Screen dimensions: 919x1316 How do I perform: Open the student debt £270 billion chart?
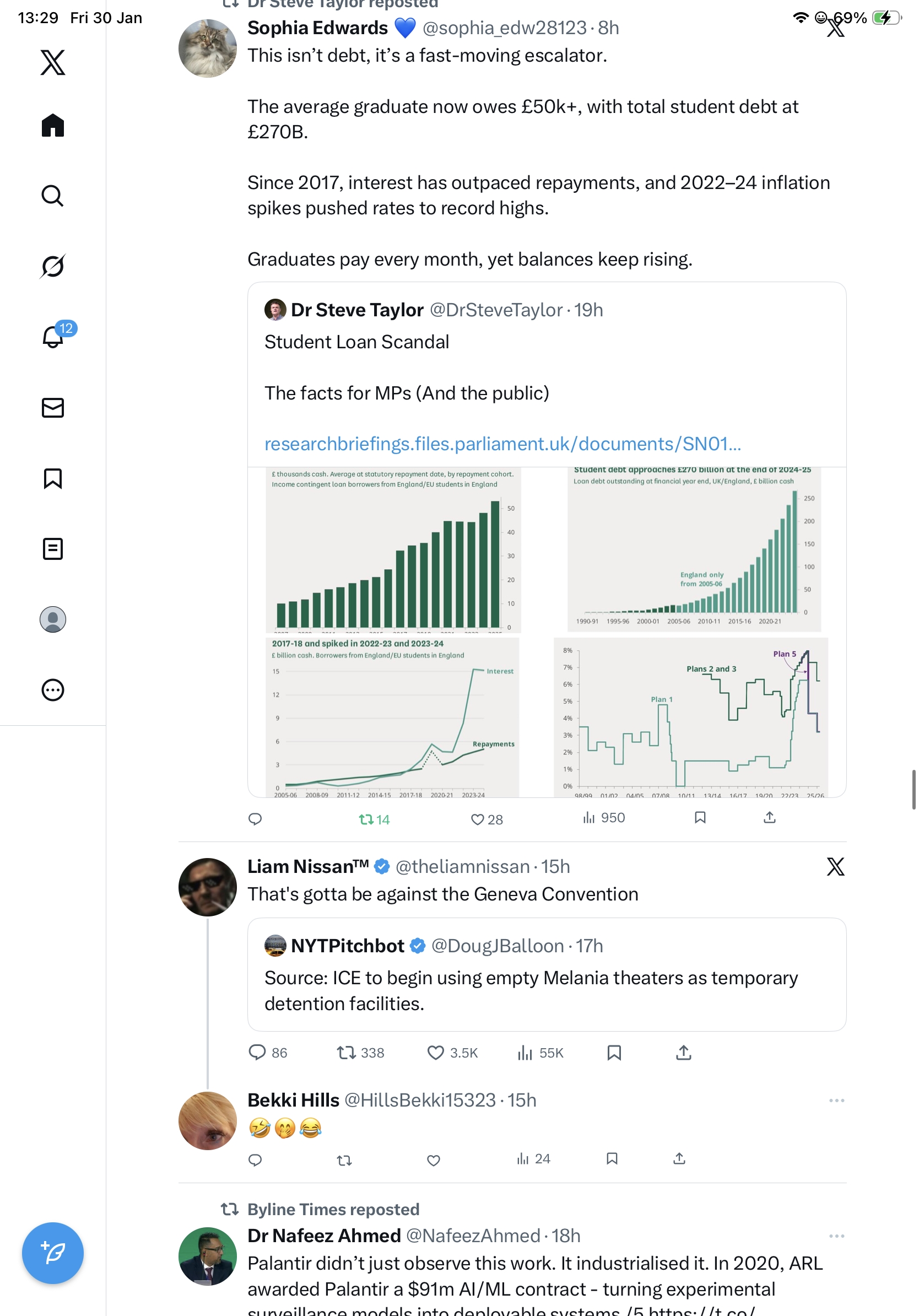coord(693,550)
